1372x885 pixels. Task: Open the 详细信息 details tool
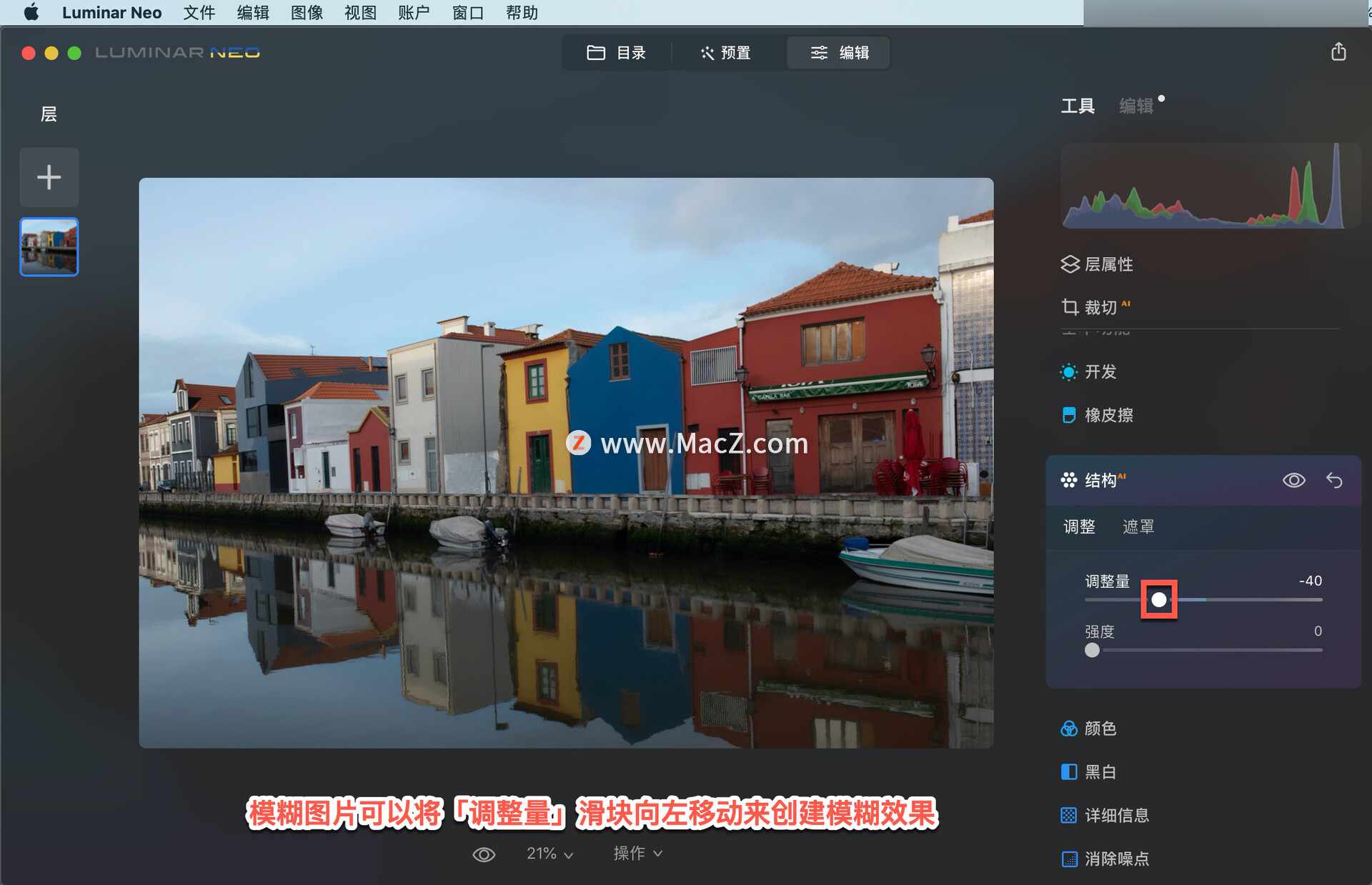tap(1105, 815)
